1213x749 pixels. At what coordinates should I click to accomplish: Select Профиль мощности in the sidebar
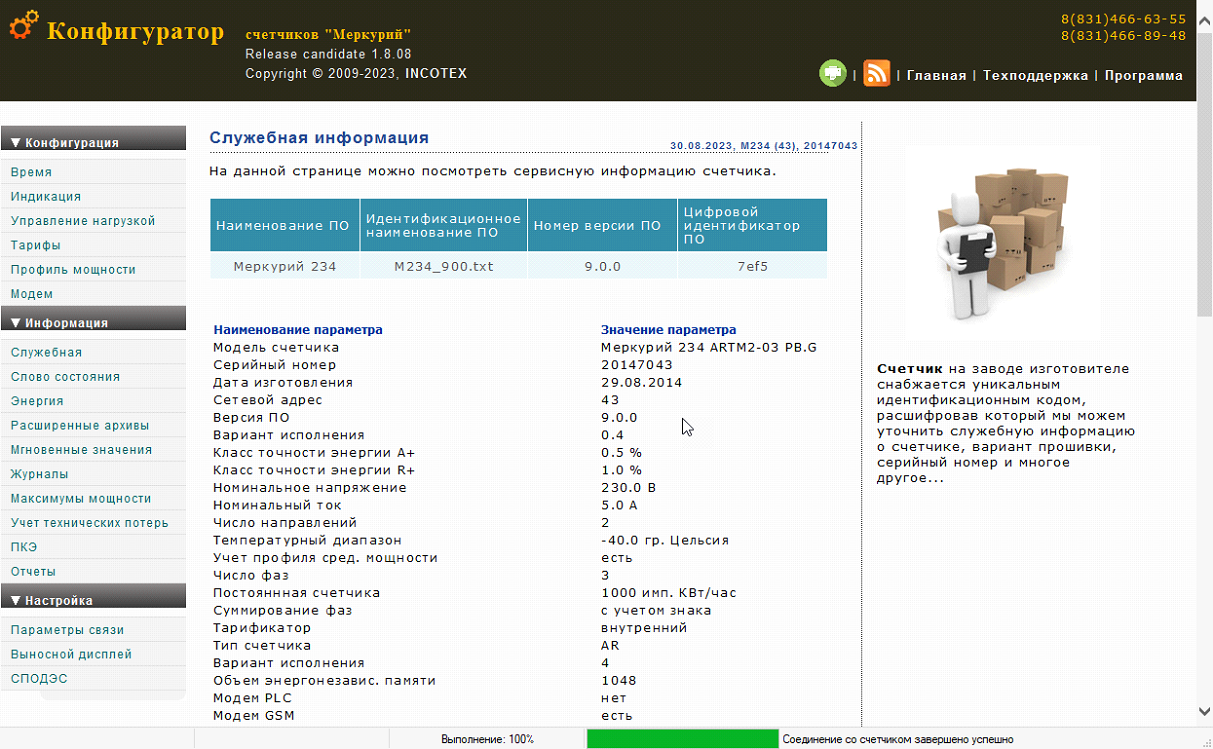point(73,270)
